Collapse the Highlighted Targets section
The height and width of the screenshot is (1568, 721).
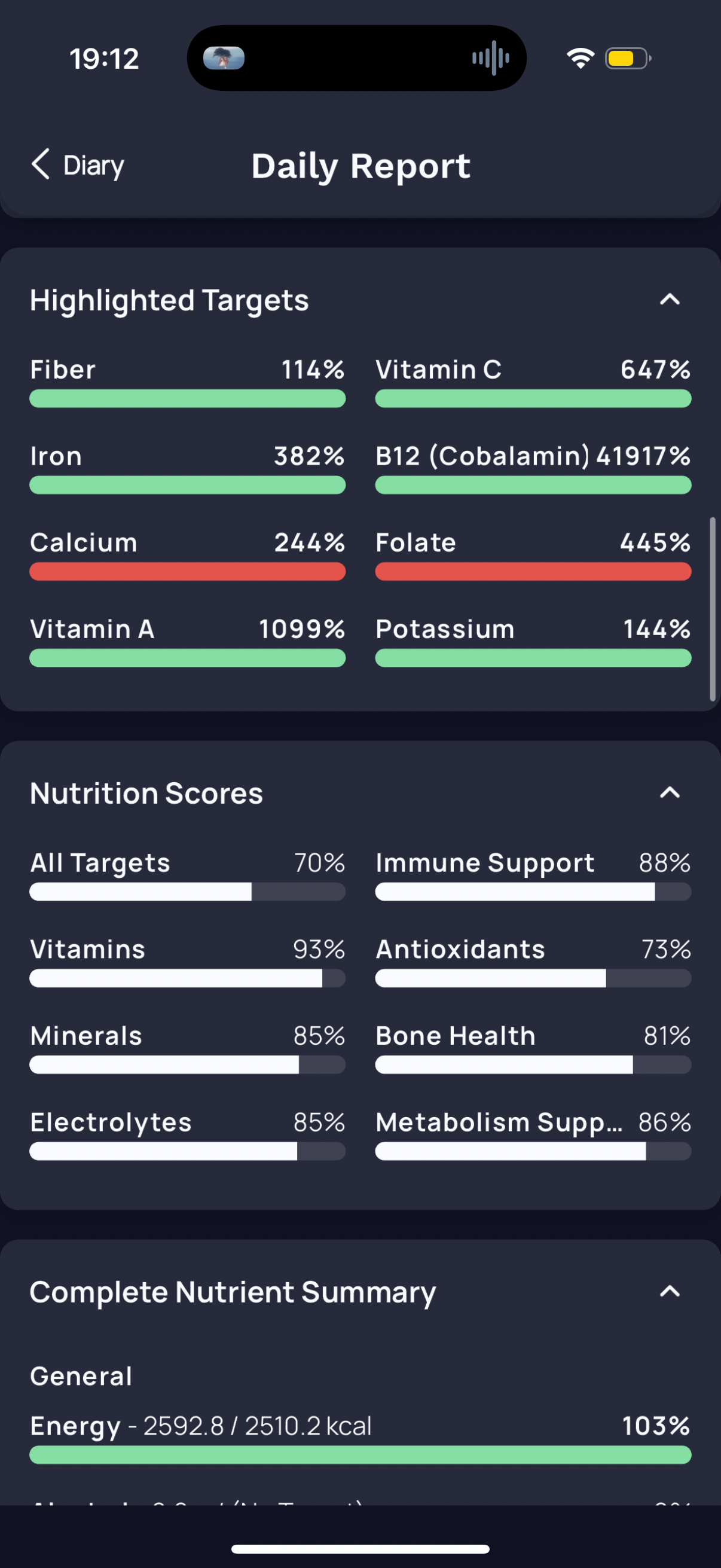[x=670, y=300]
